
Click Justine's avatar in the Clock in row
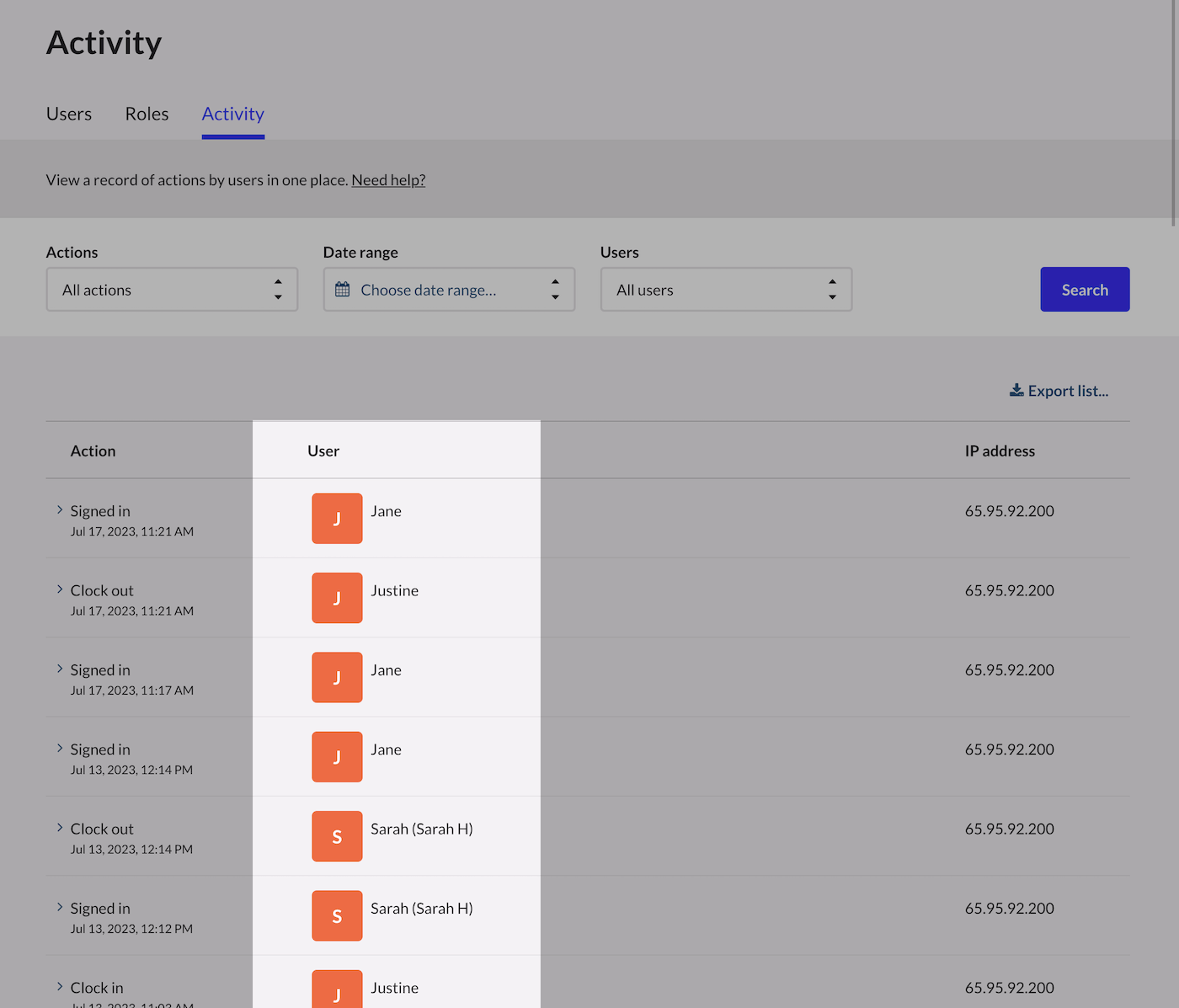pos(337,989)
